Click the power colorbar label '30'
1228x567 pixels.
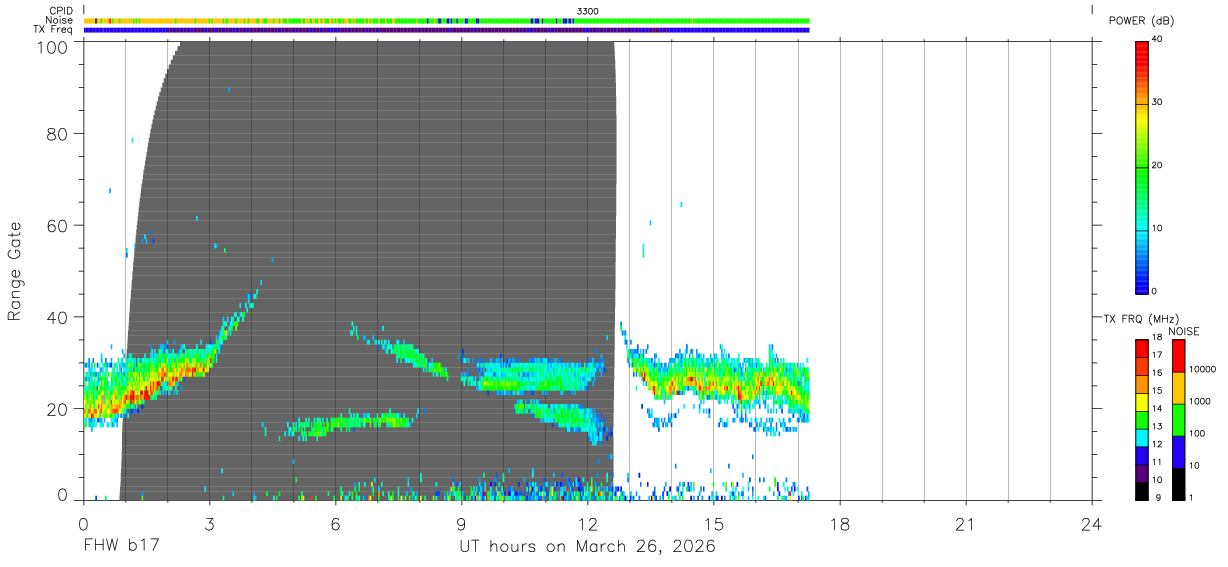pyautogui.click(x=1159, y=103)
